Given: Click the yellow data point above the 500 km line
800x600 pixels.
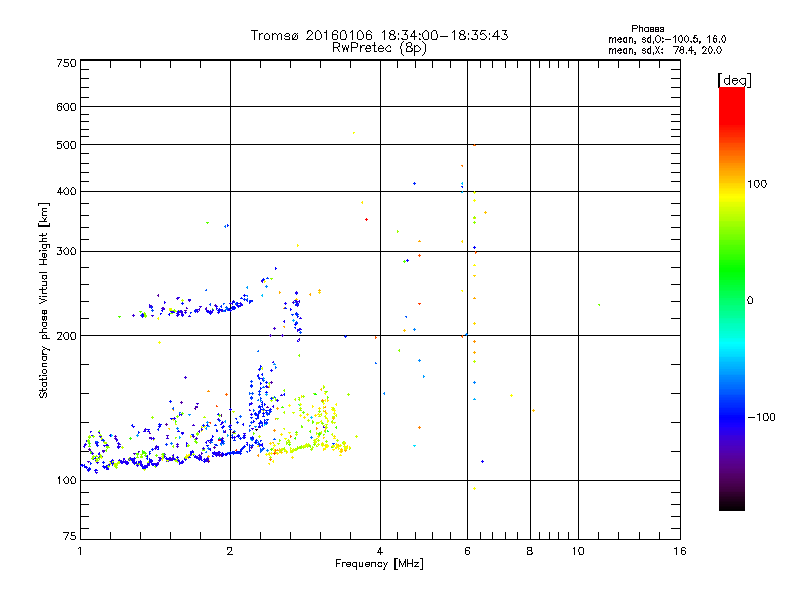Looking at the screenshot, I should click(354, 133).
